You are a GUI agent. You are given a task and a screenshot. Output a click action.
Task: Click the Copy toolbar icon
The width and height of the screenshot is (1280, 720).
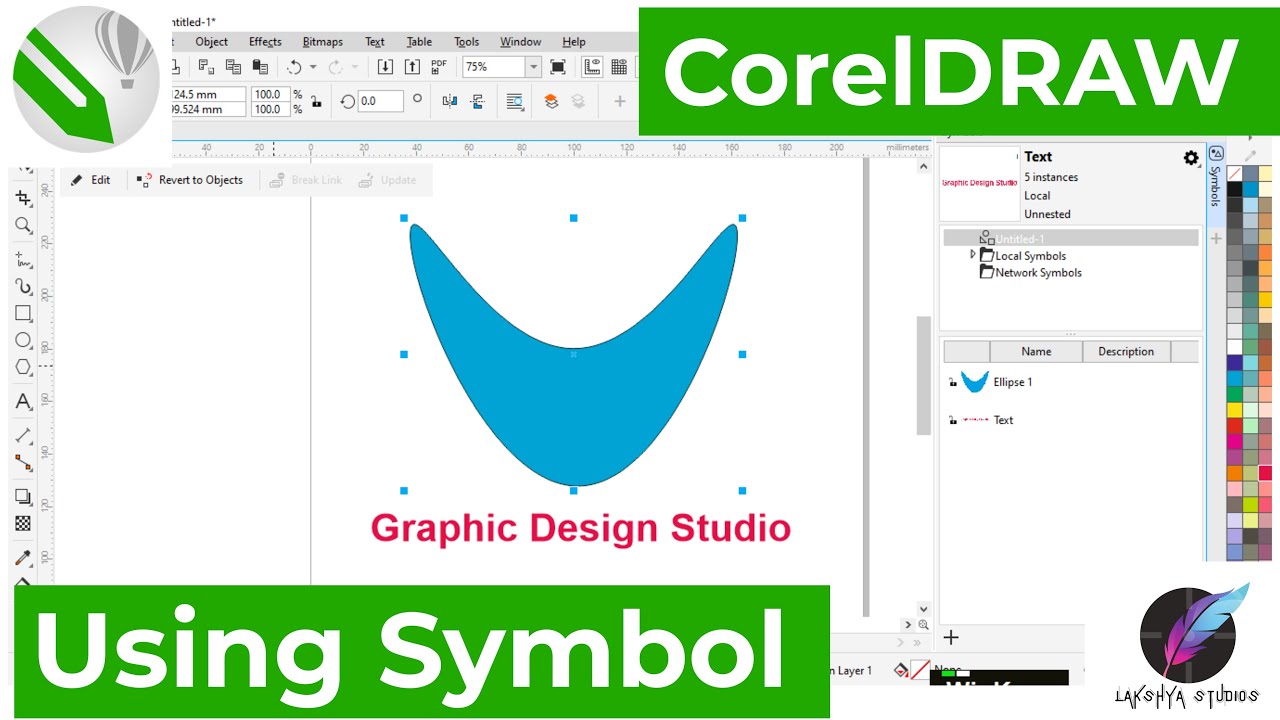pyautogui.click(x=233, y=67)
